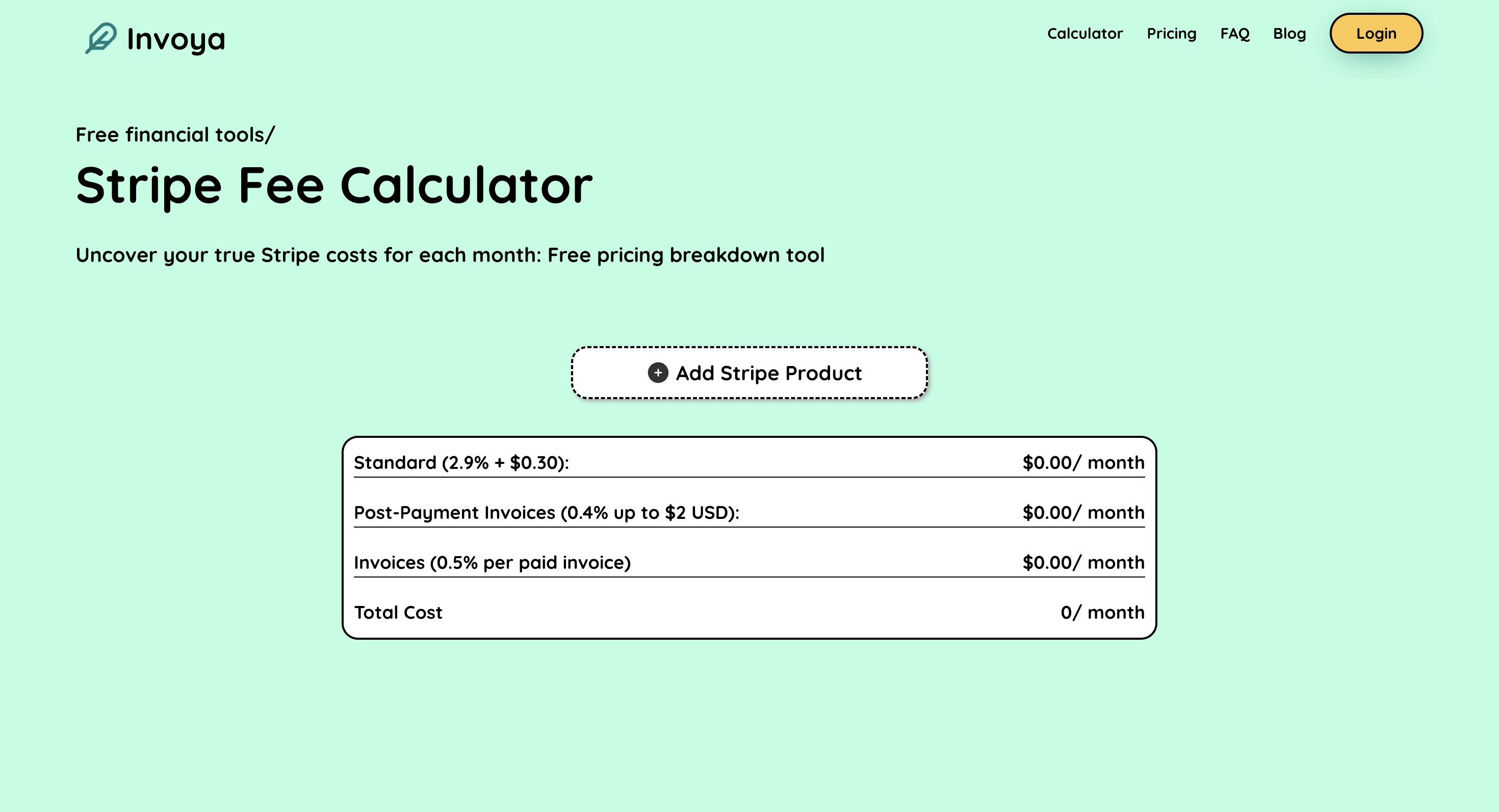This screenshot has height=812, width=1499.
Task: Click the Total Cost label
Action: [x=399, y=613]
